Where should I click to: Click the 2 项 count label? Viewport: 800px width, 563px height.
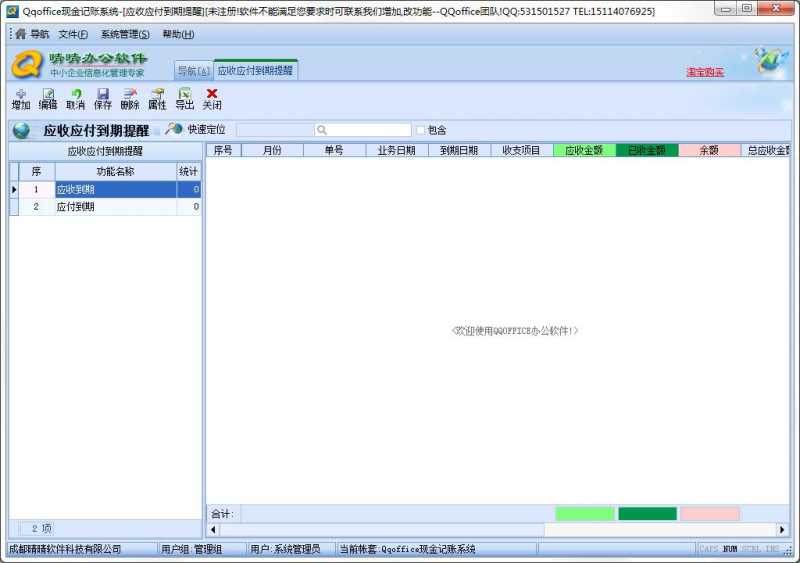click(x=42, y=528)
